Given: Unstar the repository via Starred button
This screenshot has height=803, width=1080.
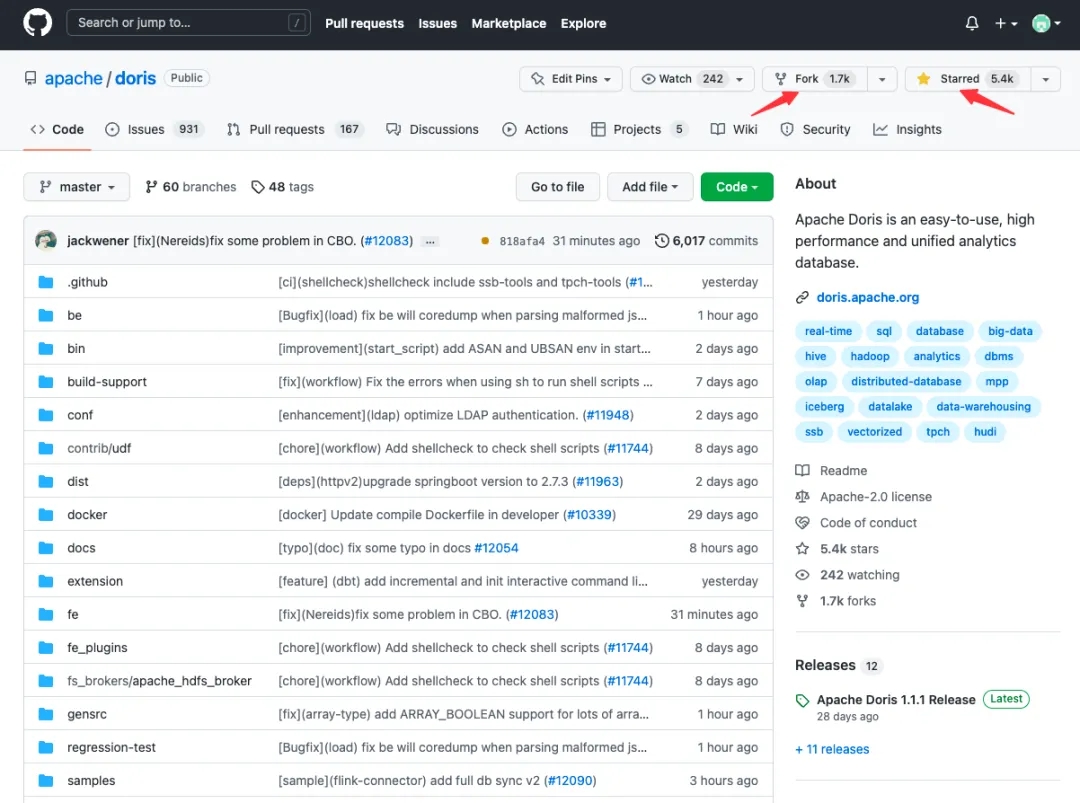Looking at the screenshot, I should (968, 79).
